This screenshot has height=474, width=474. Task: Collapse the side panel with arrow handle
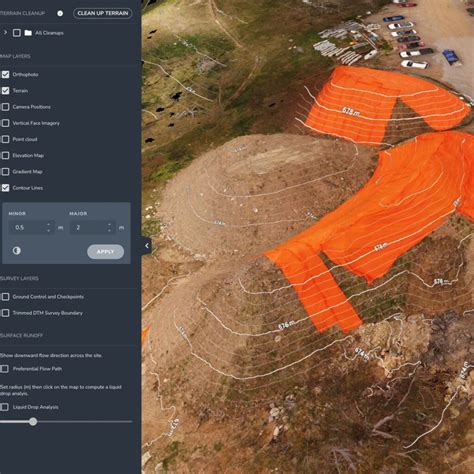(147, 246)
